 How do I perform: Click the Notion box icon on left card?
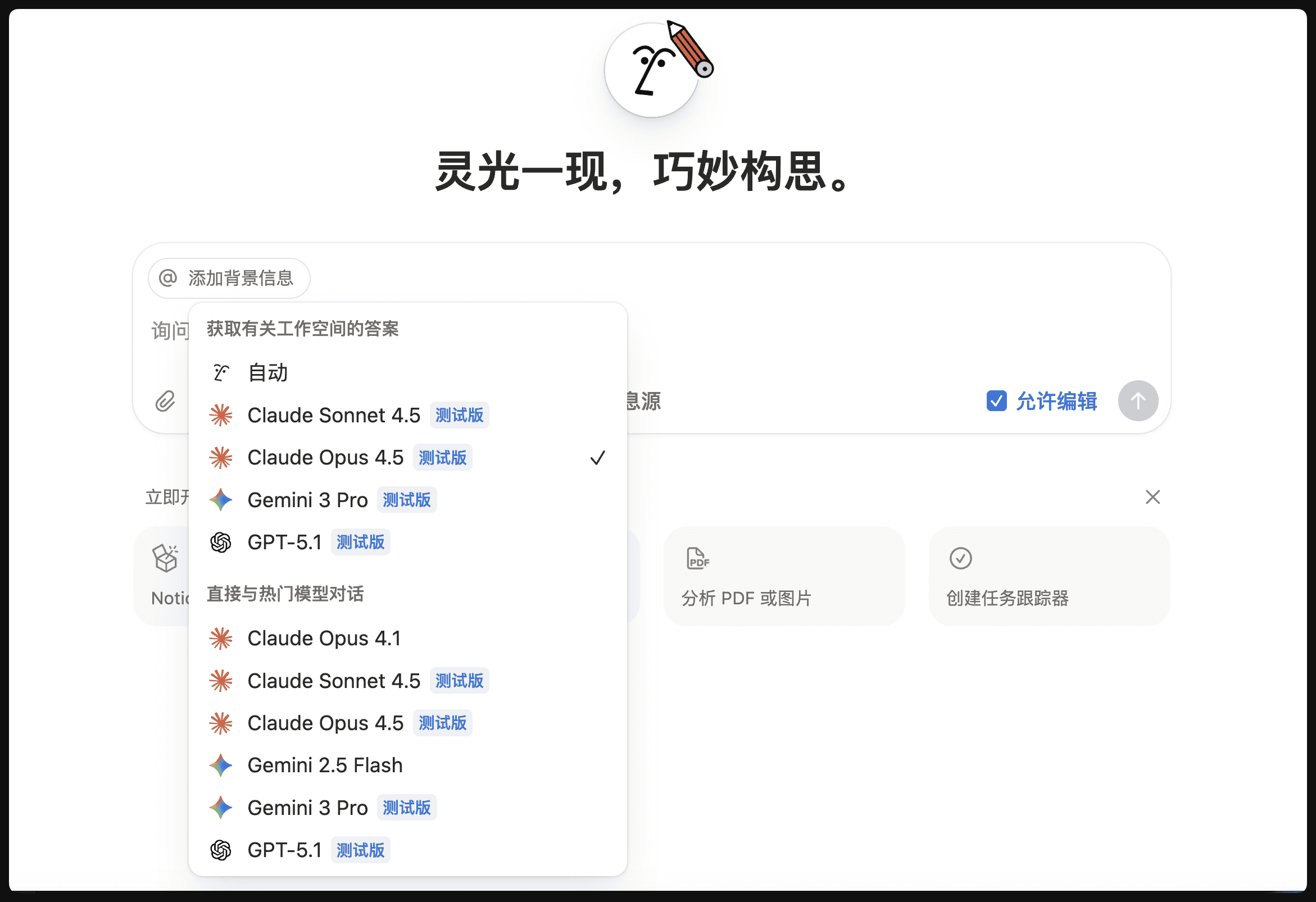(166, 558)
